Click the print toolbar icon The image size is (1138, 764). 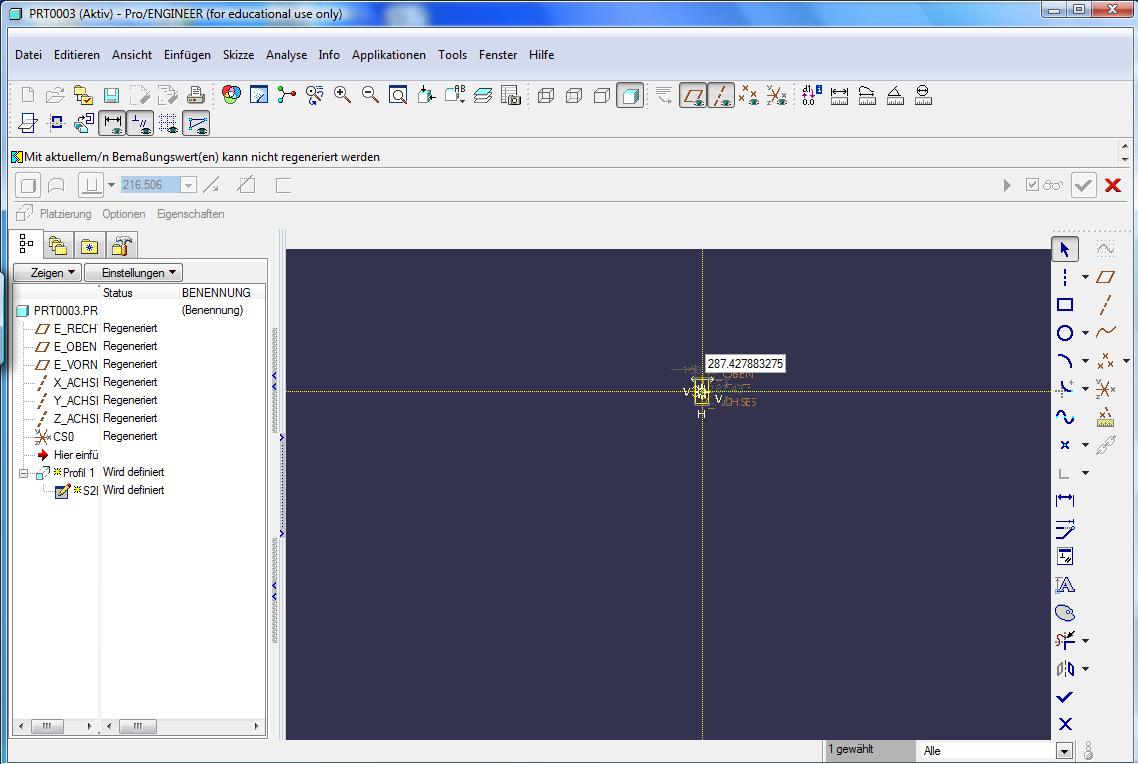195,95
